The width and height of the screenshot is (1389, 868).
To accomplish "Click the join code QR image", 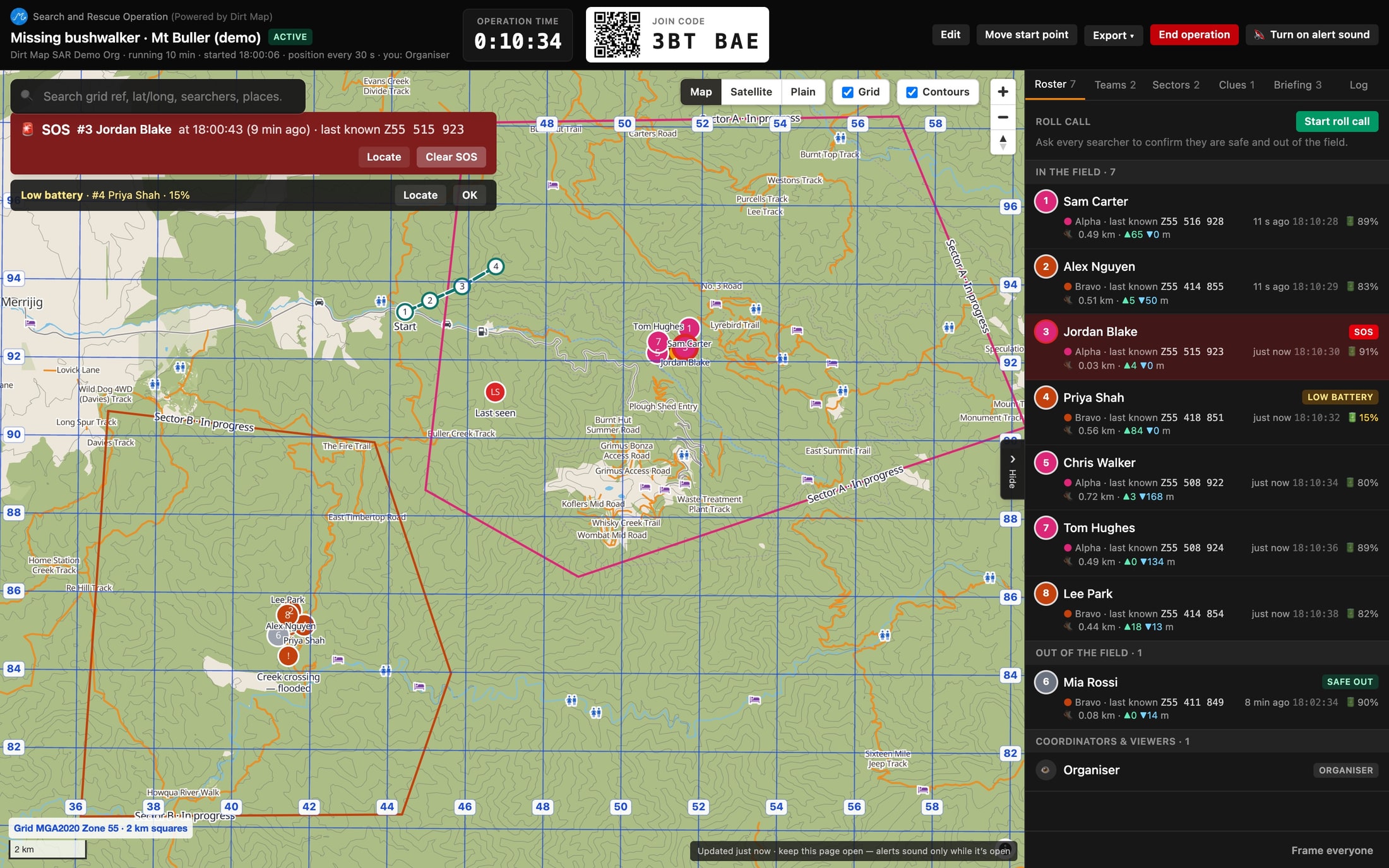I will (617, 35).
